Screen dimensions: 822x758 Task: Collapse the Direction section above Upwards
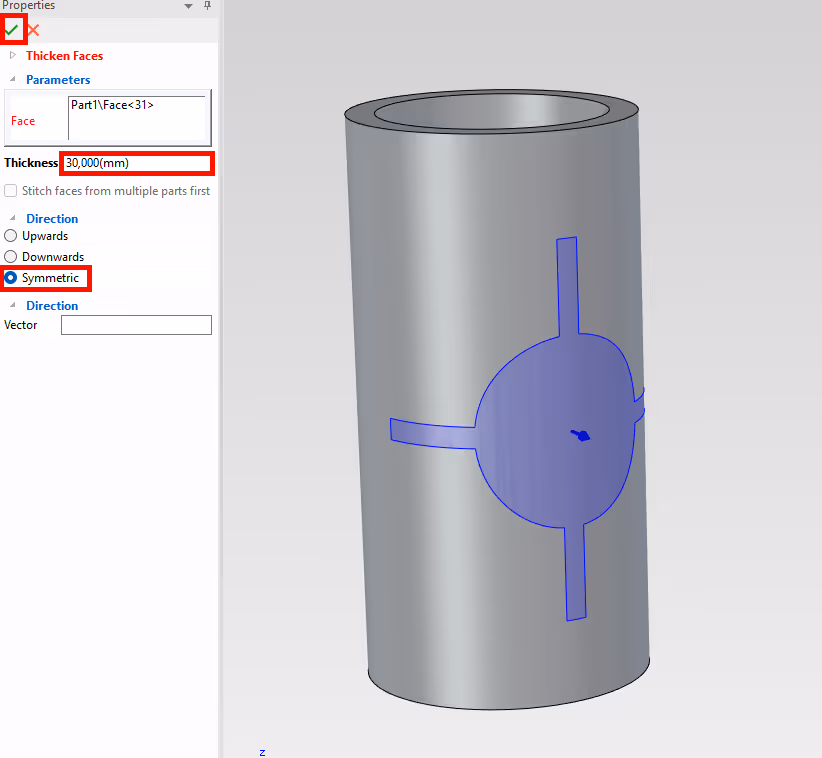[x=13, y=218]
